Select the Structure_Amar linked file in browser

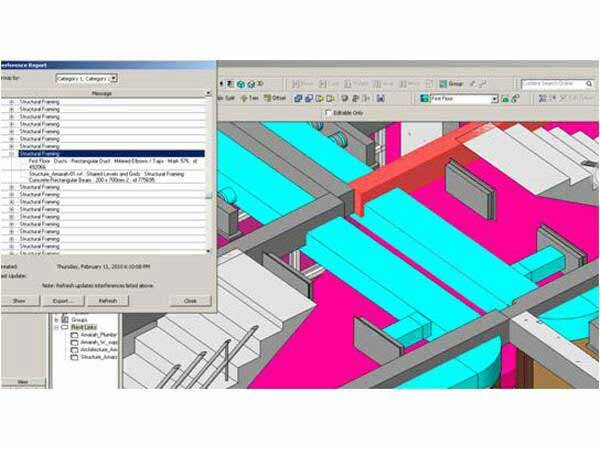click(99, 357)
